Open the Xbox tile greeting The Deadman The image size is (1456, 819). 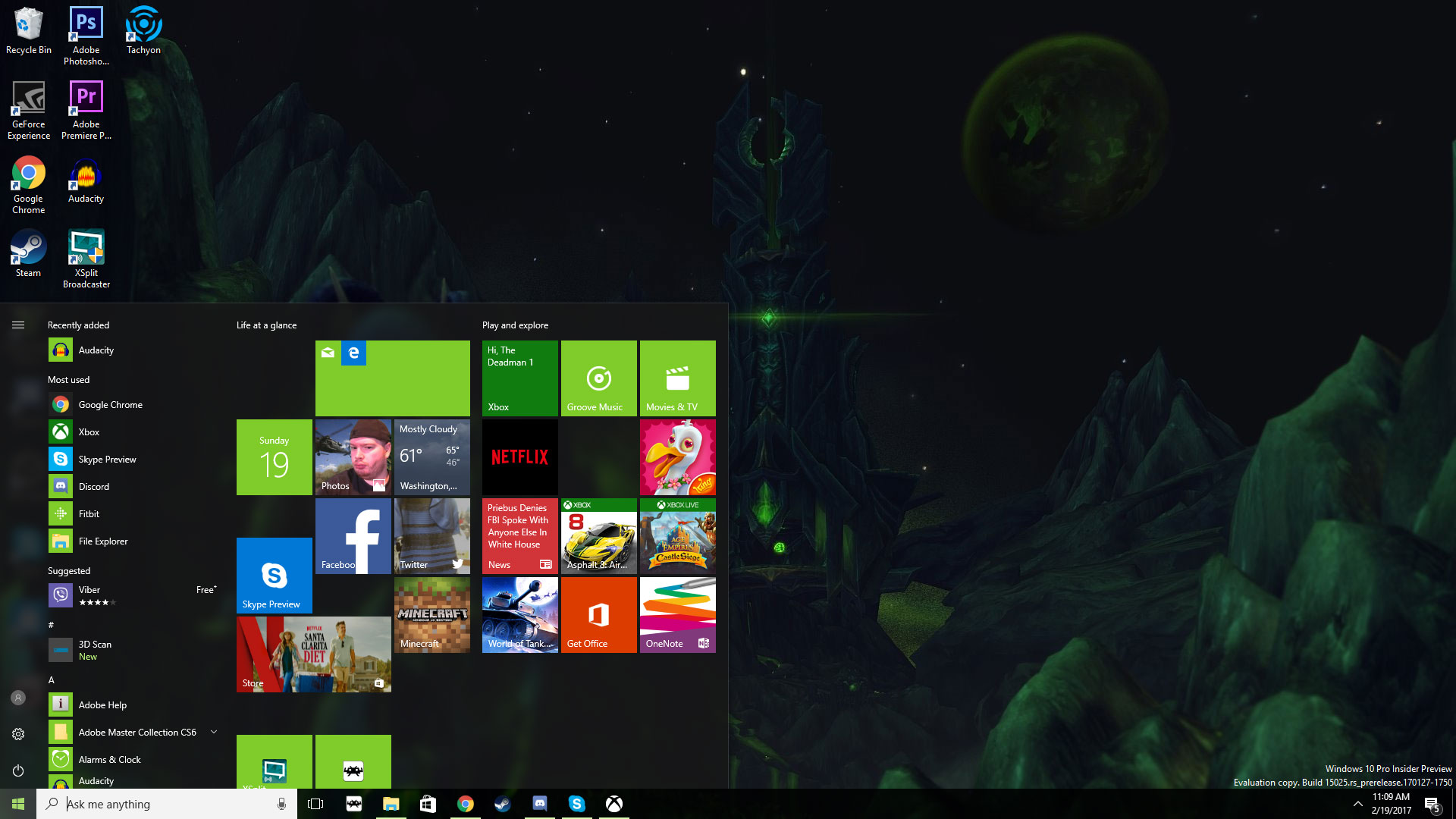pyautogui.click(x=520, y=378)
